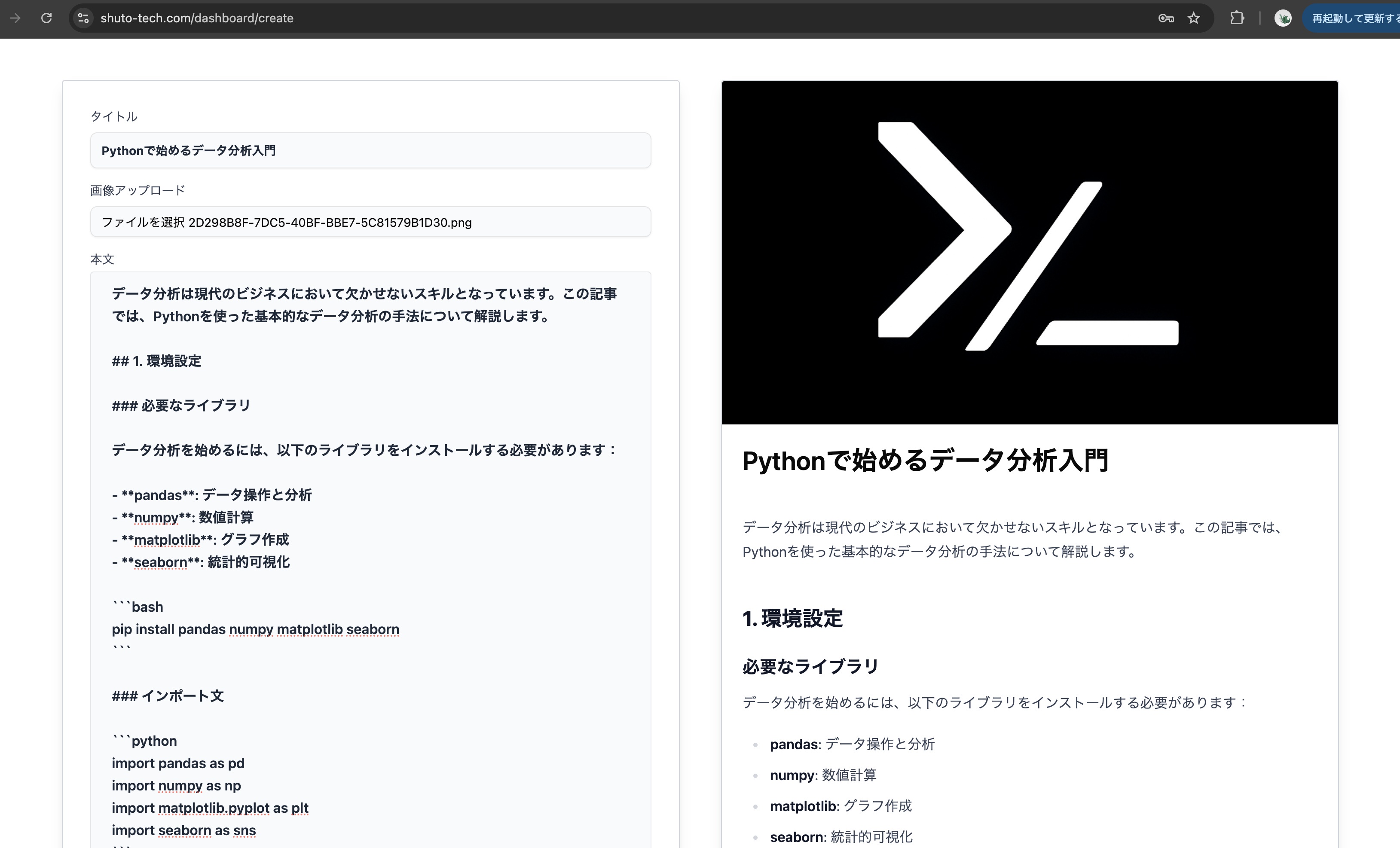Screen dimensions: 1400x848
Task: Click the browser forward arrow
Action: (15, 18)
